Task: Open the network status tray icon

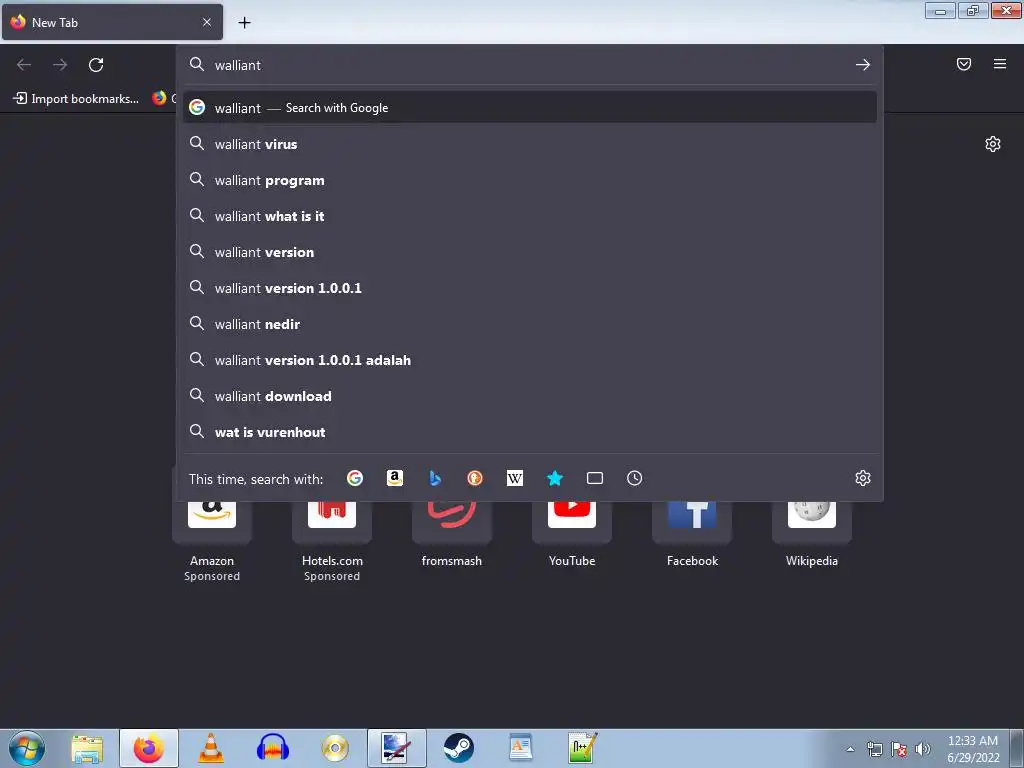Action: [874, 749]
